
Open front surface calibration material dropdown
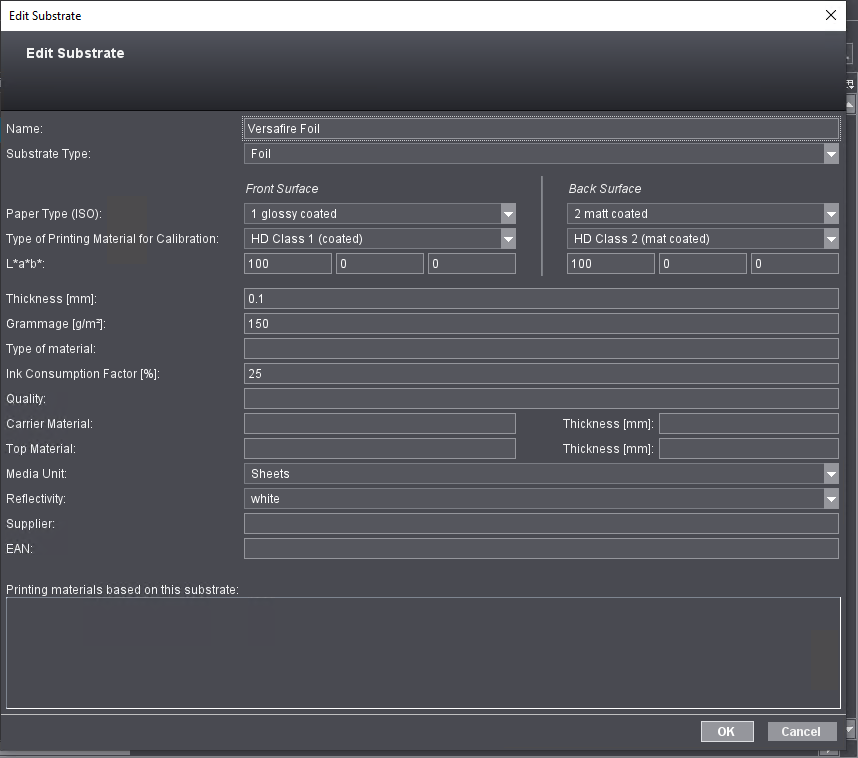tap(508, 239)
